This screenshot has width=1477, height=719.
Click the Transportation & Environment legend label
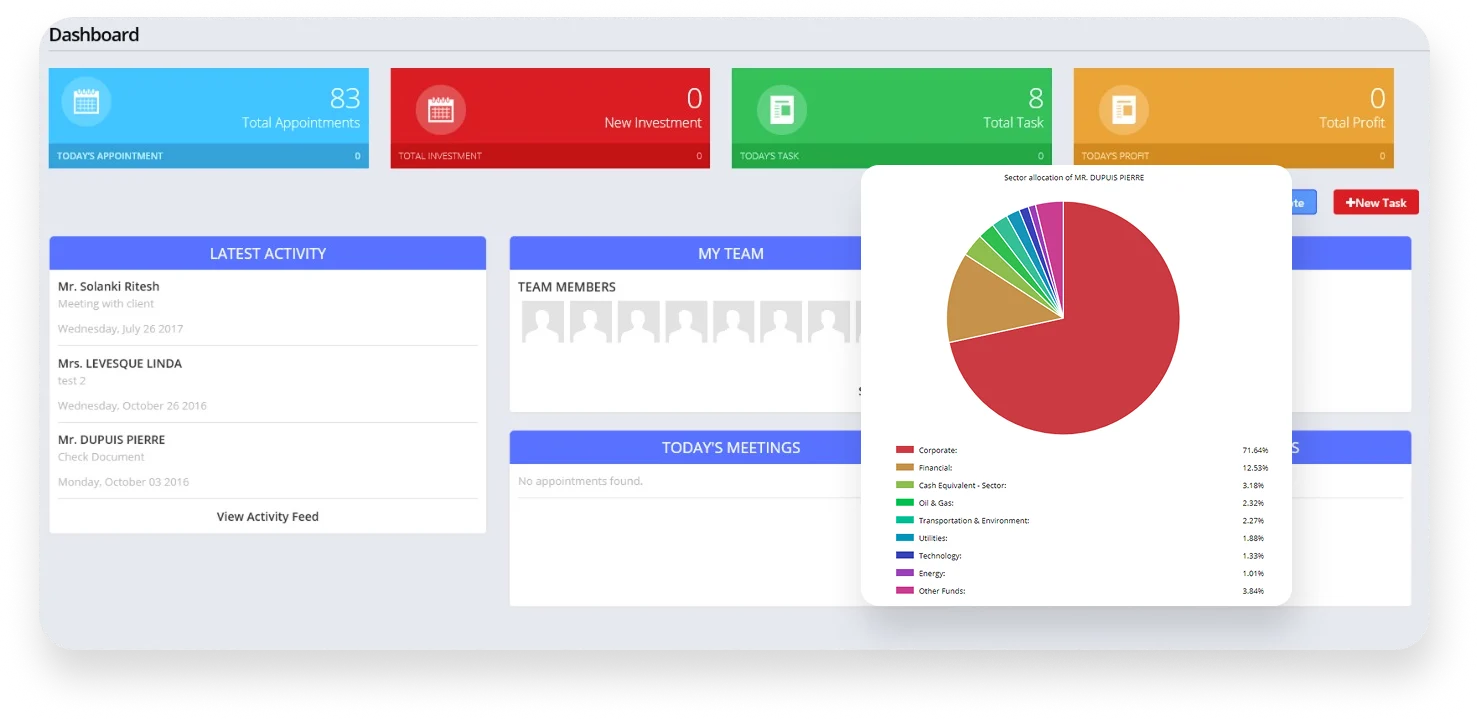974,521
